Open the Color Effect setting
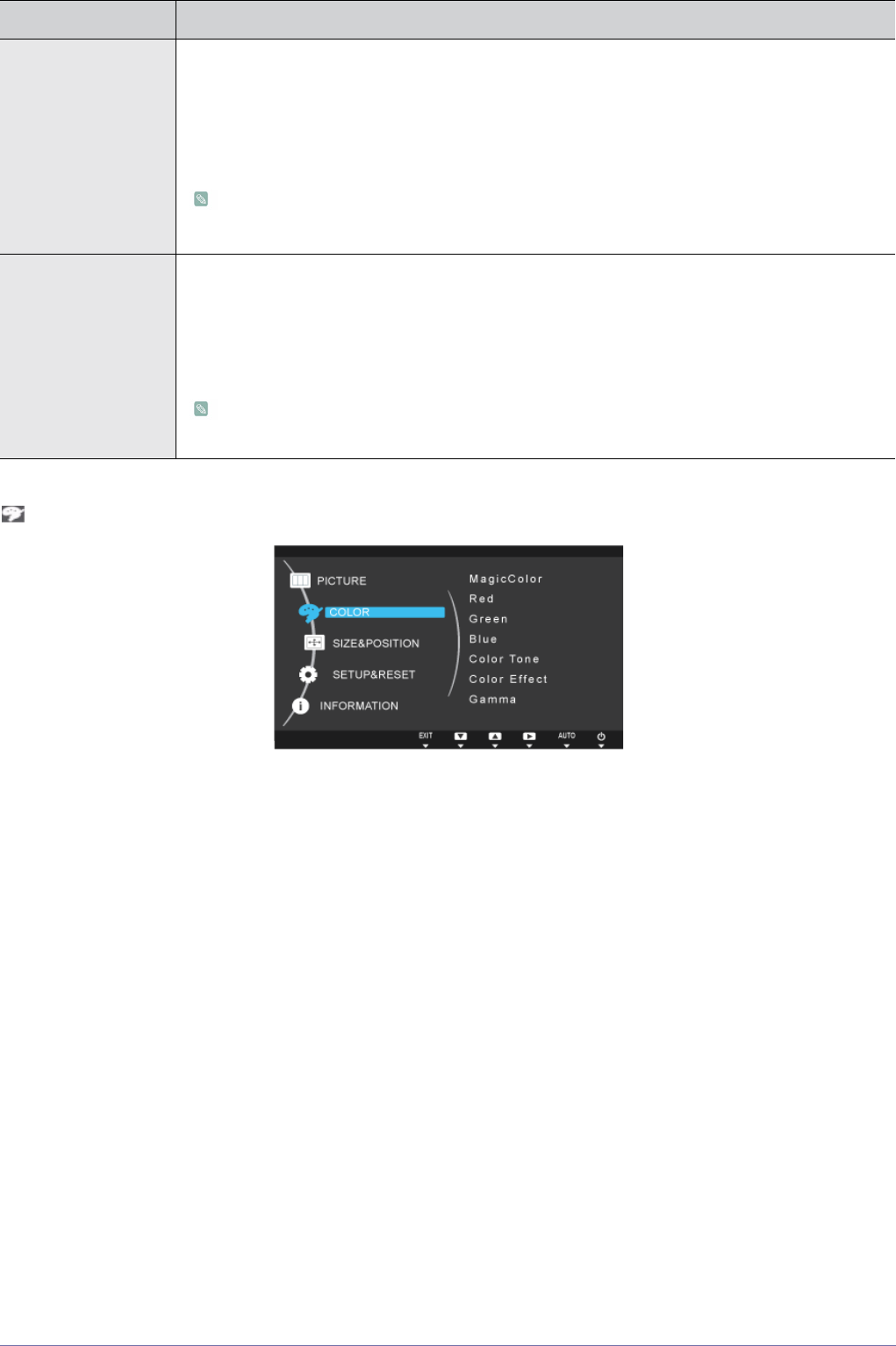The height and width of the screenshot is (1346, 896). pyautogui.click(x=508, y=680)
